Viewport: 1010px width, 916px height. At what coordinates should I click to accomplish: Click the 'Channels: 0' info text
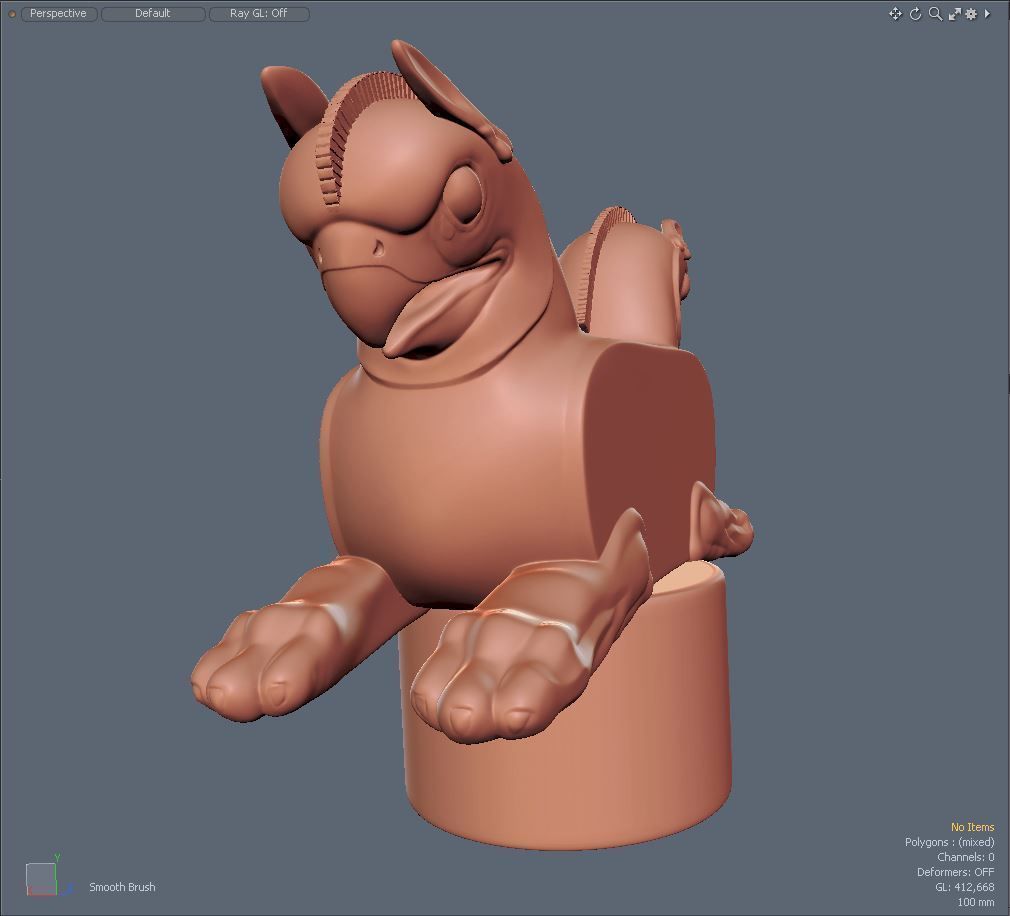point(966,857)
